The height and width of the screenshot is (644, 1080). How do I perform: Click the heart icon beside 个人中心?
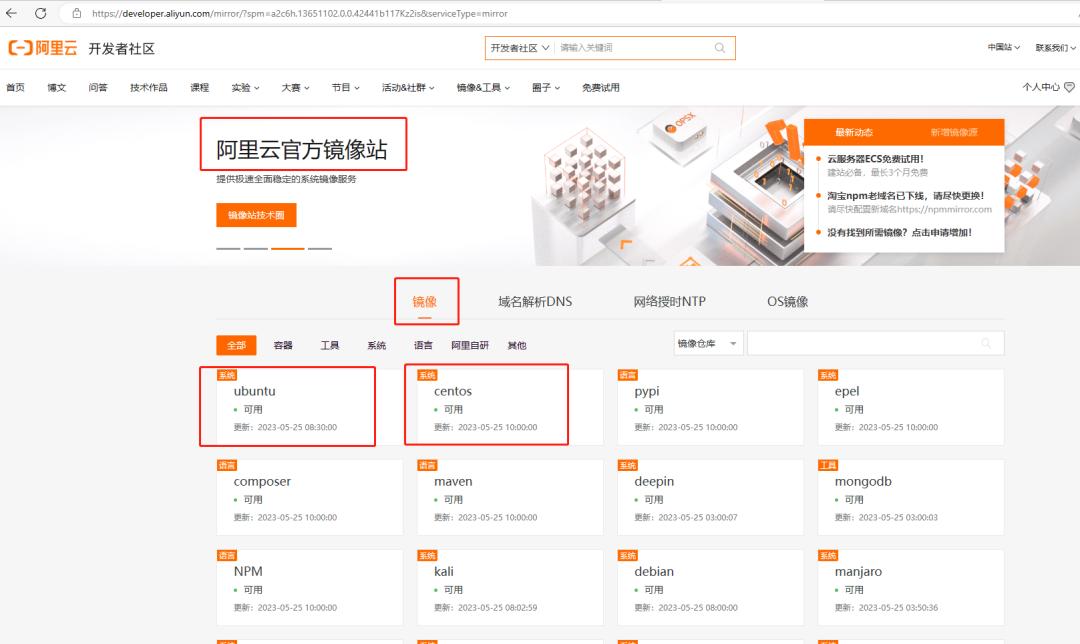coord(1068,87)
